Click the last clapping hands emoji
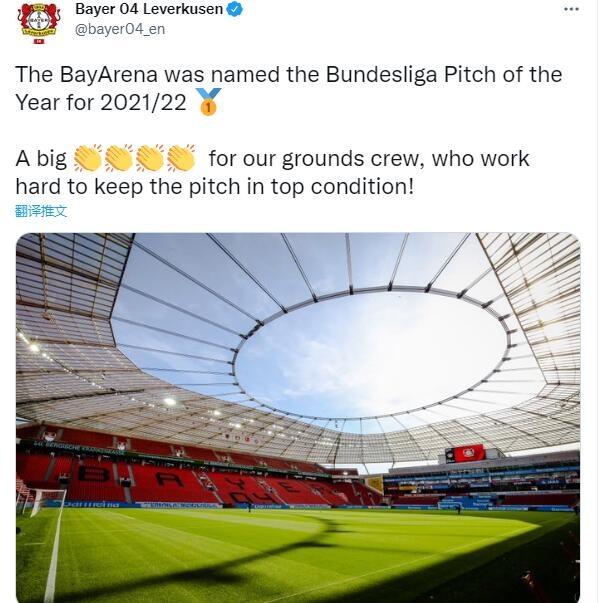The image size is (606, 603). (181, 158)
